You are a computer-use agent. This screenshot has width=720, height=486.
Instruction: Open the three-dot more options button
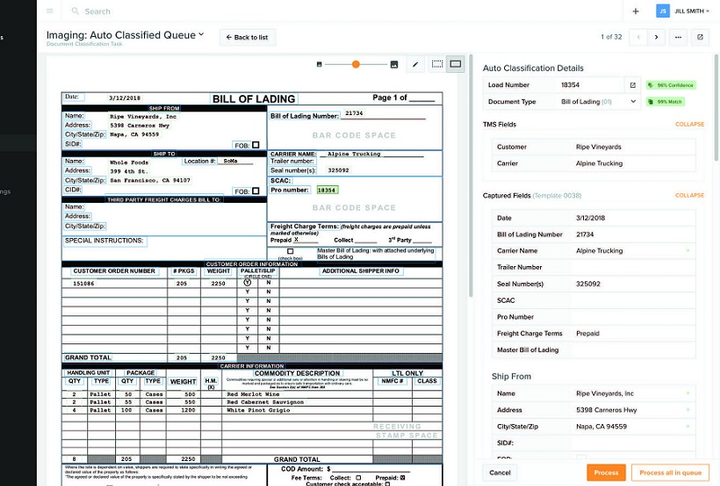tap(679, 37)
